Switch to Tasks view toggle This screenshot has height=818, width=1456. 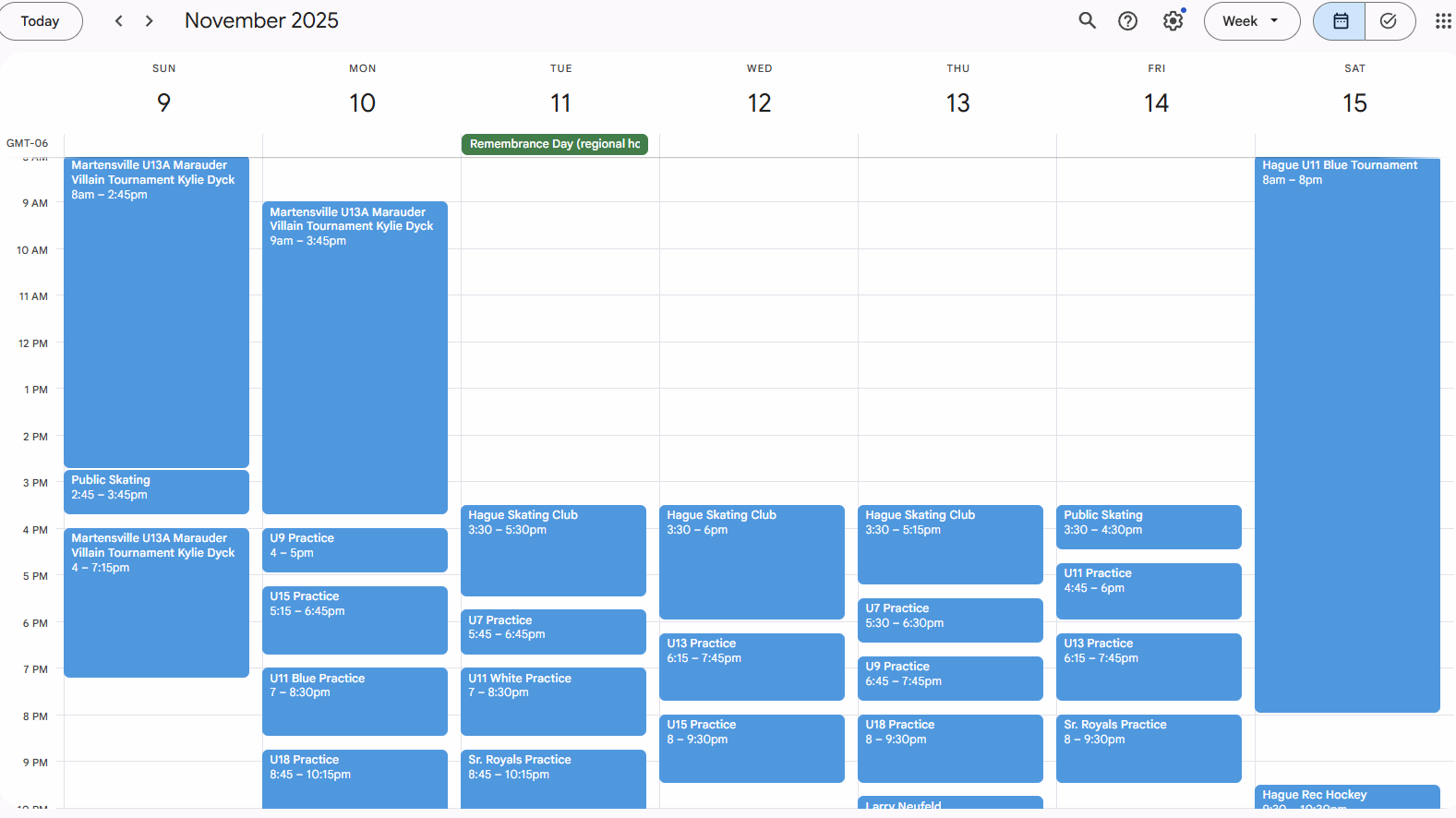tap(1389, 21)
